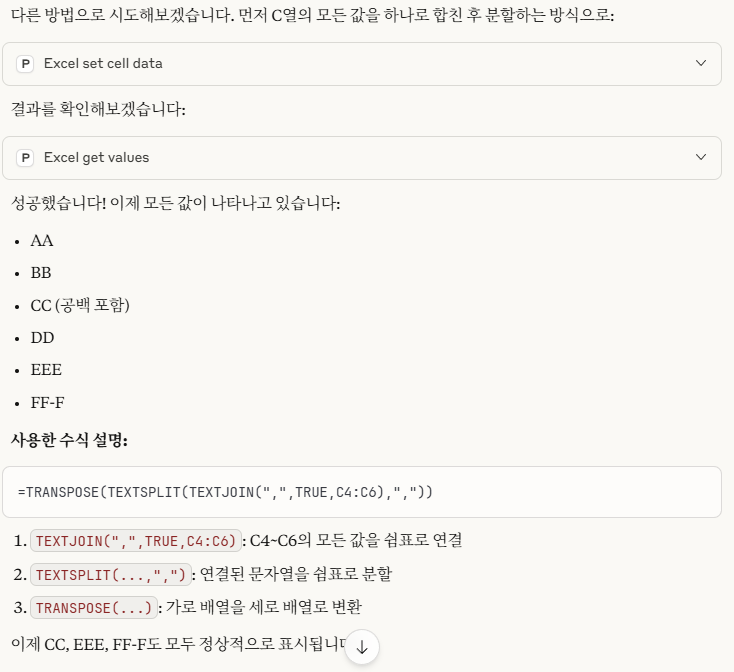
Task: Jump to bottom with the down arrow button
Action: pos(362,647)
